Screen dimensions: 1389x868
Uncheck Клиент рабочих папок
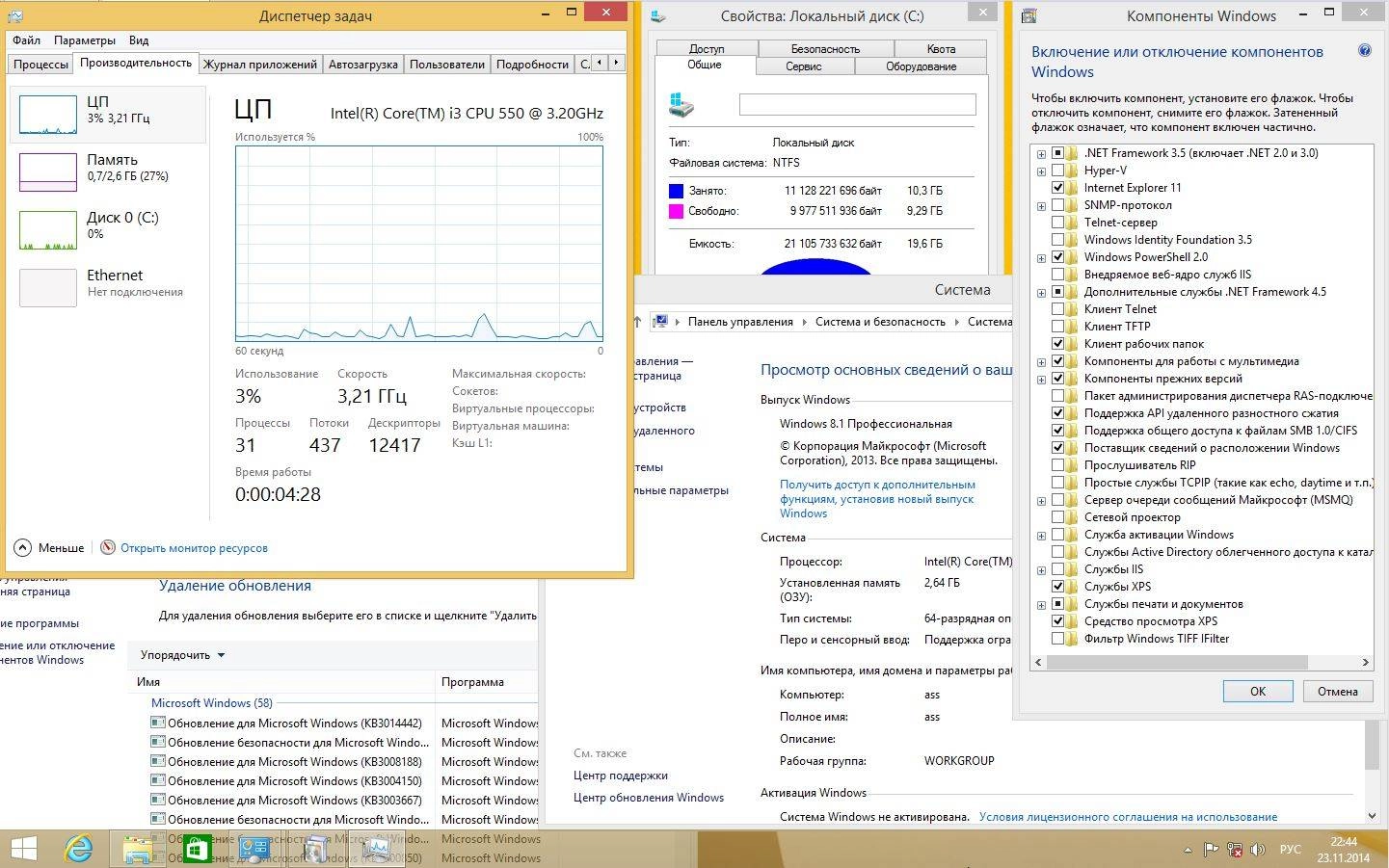coord(1057,344)
